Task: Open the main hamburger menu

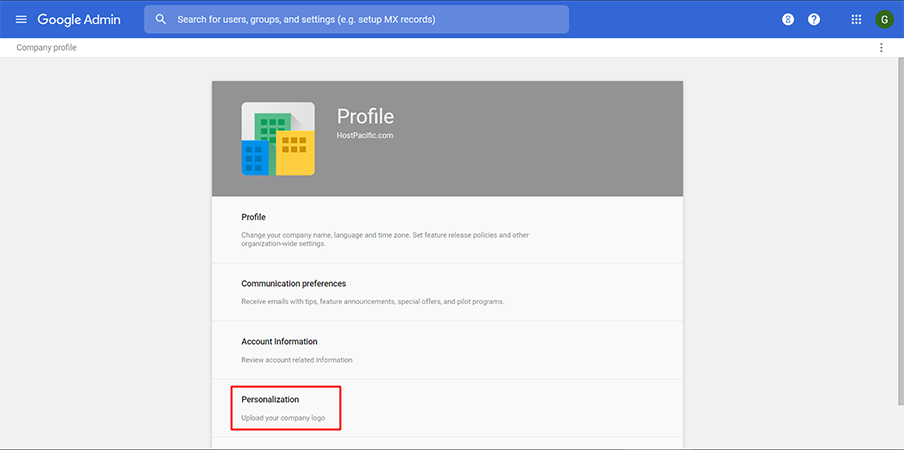Action: [x=21, y=19]
